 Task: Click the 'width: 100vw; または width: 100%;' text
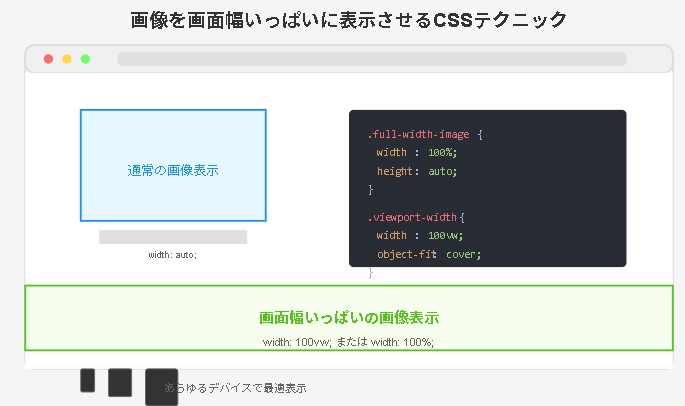pyautogui.click(x=349, y=341)
